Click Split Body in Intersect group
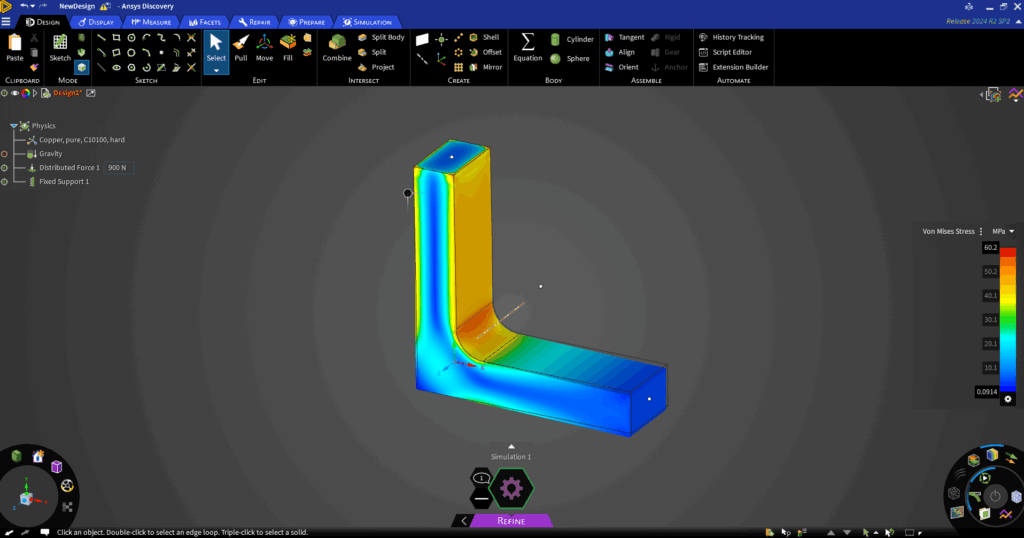1024x538 pixels. 381,37
